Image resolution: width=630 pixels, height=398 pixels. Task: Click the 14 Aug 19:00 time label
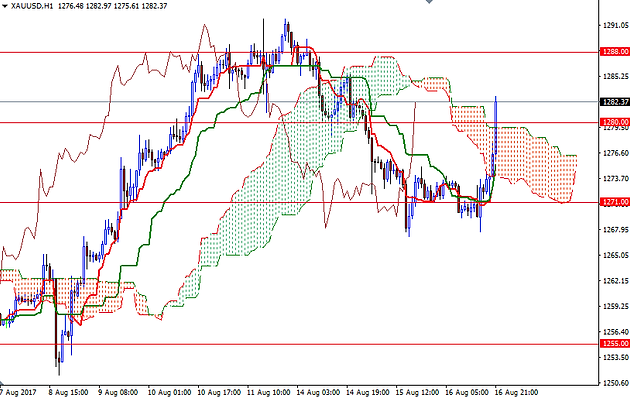368,392
